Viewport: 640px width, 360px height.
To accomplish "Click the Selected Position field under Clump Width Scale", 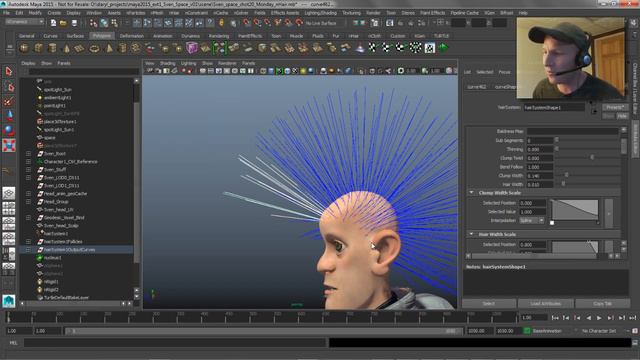I will coord(533,203).
